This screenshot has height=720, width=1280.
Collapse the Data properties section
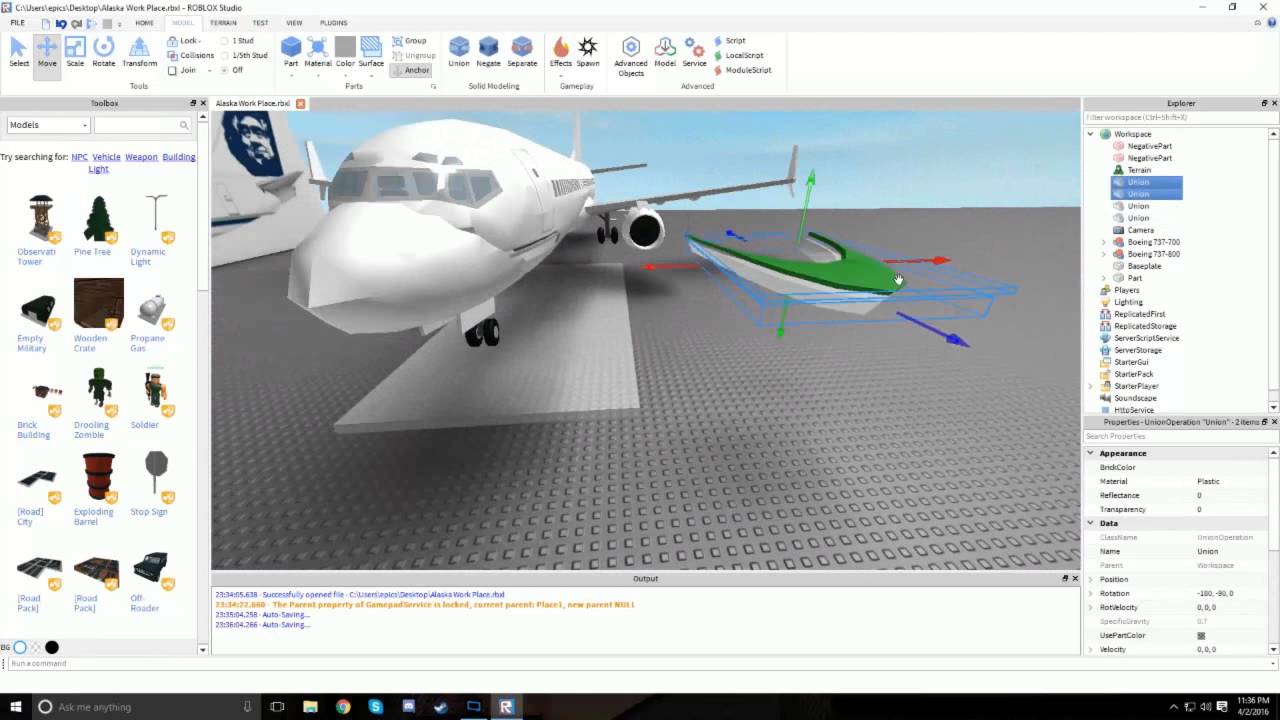click(1091, 523)
